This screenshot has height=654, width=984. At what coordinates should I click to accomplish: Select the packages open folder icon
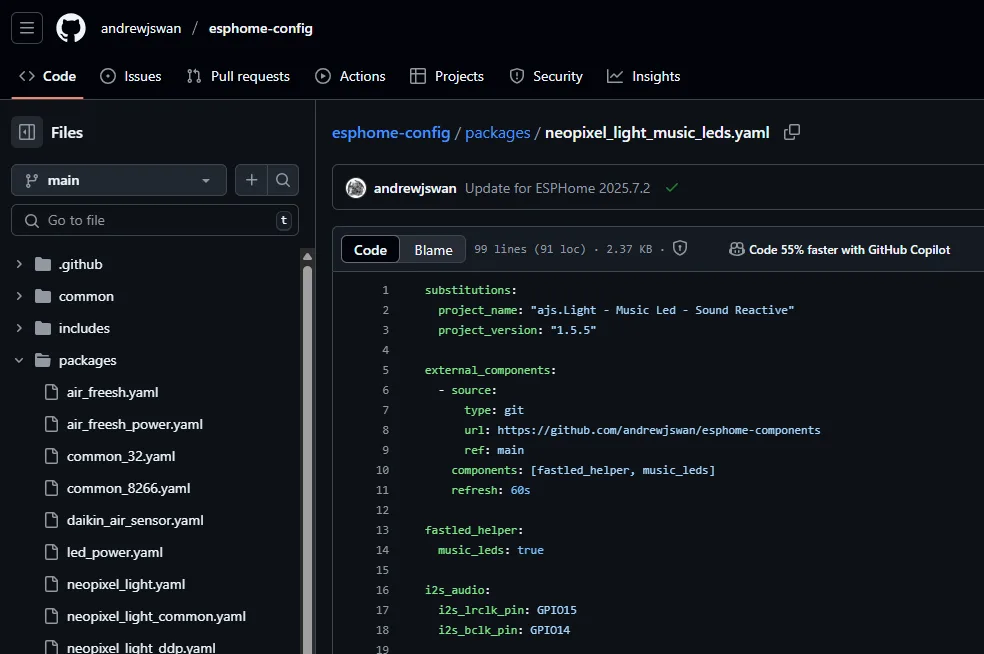point(43,360)
